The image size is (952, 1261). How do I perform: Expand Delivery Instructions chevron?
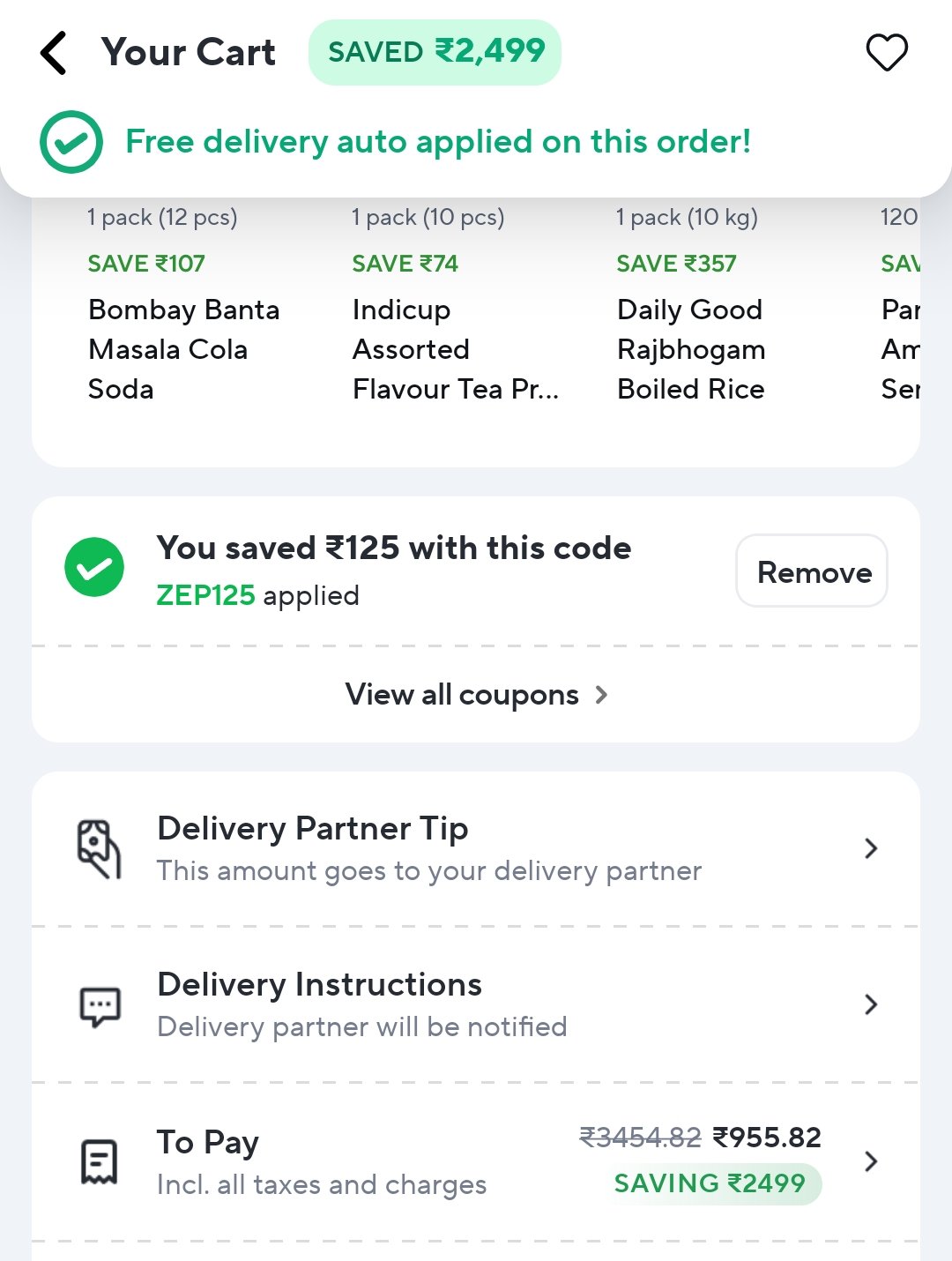(x=871, y=1004)
